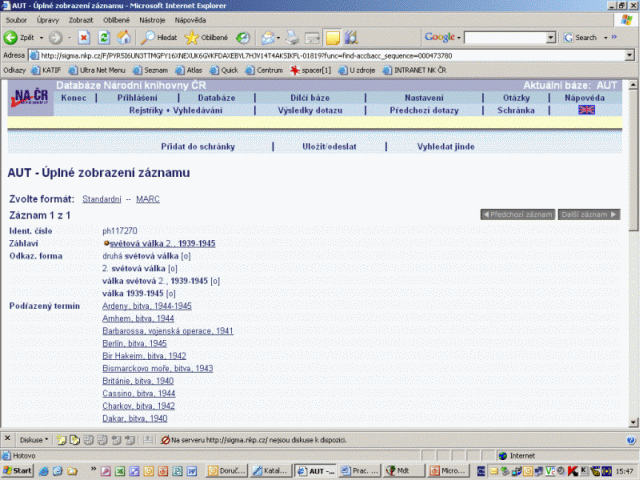Open the Home page icon
This screenshot has height=480, width=640.
124,38
